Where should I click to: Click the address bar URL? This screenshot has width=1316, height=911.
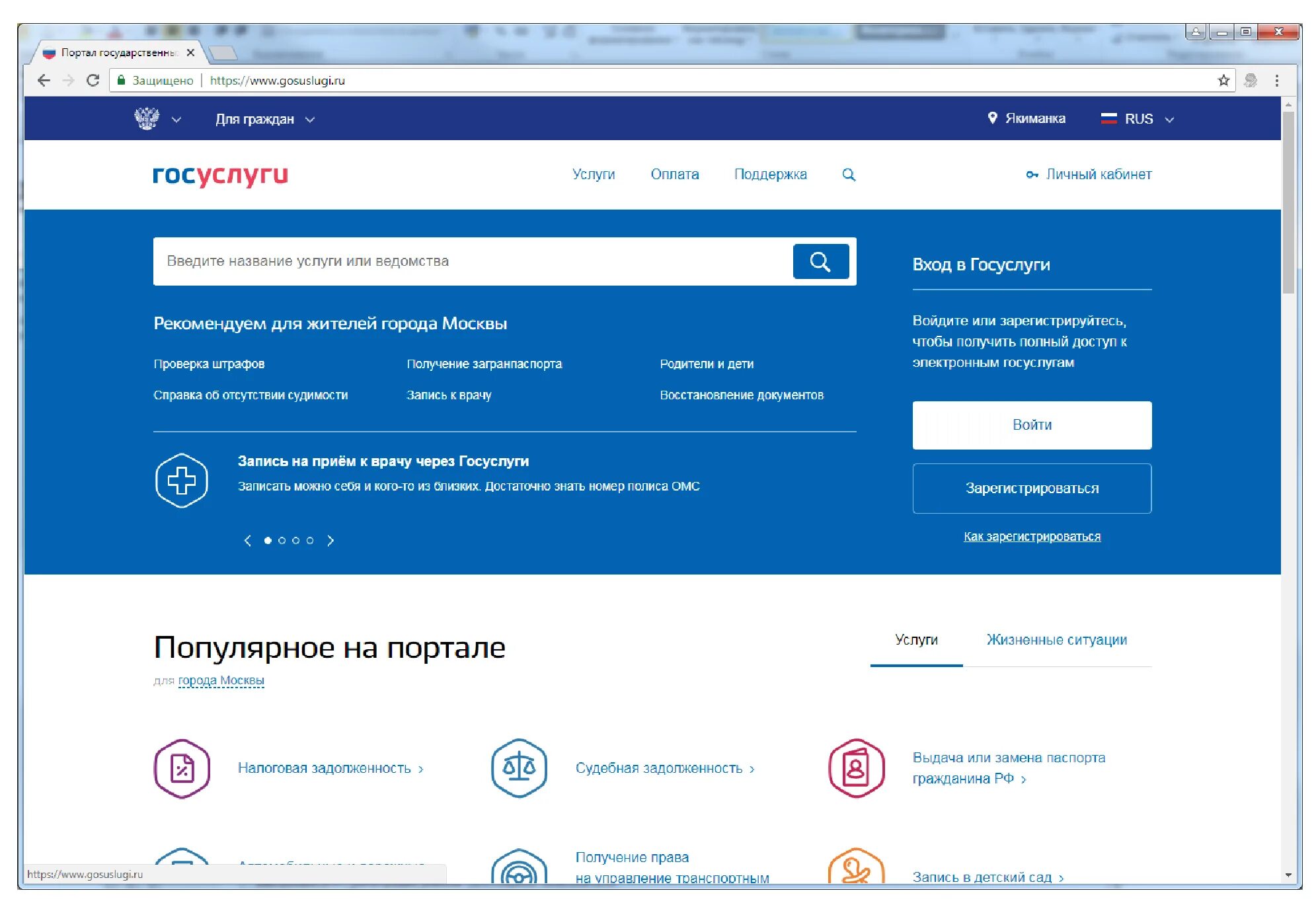click(x=278, y=81)
